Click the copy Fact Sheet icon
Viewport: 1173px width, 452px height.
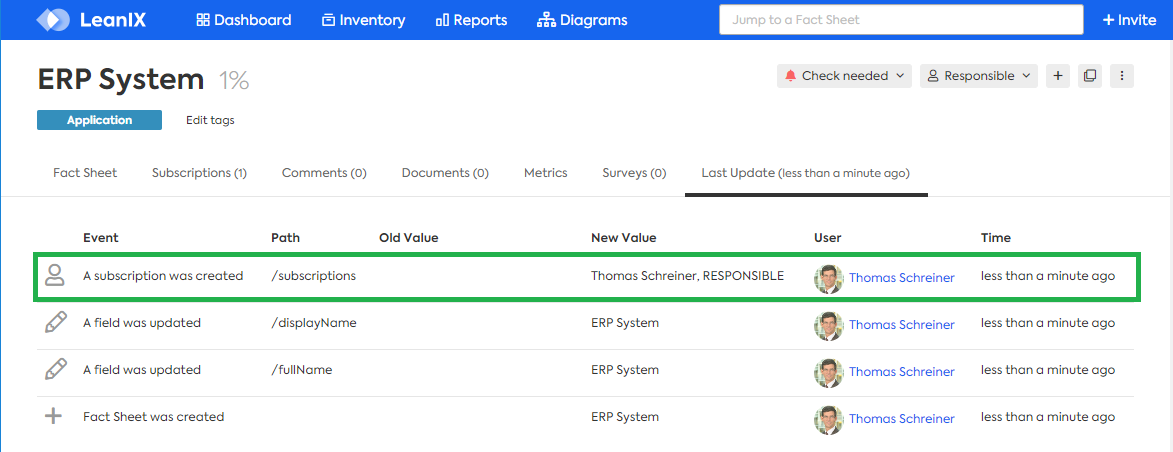1090,76
